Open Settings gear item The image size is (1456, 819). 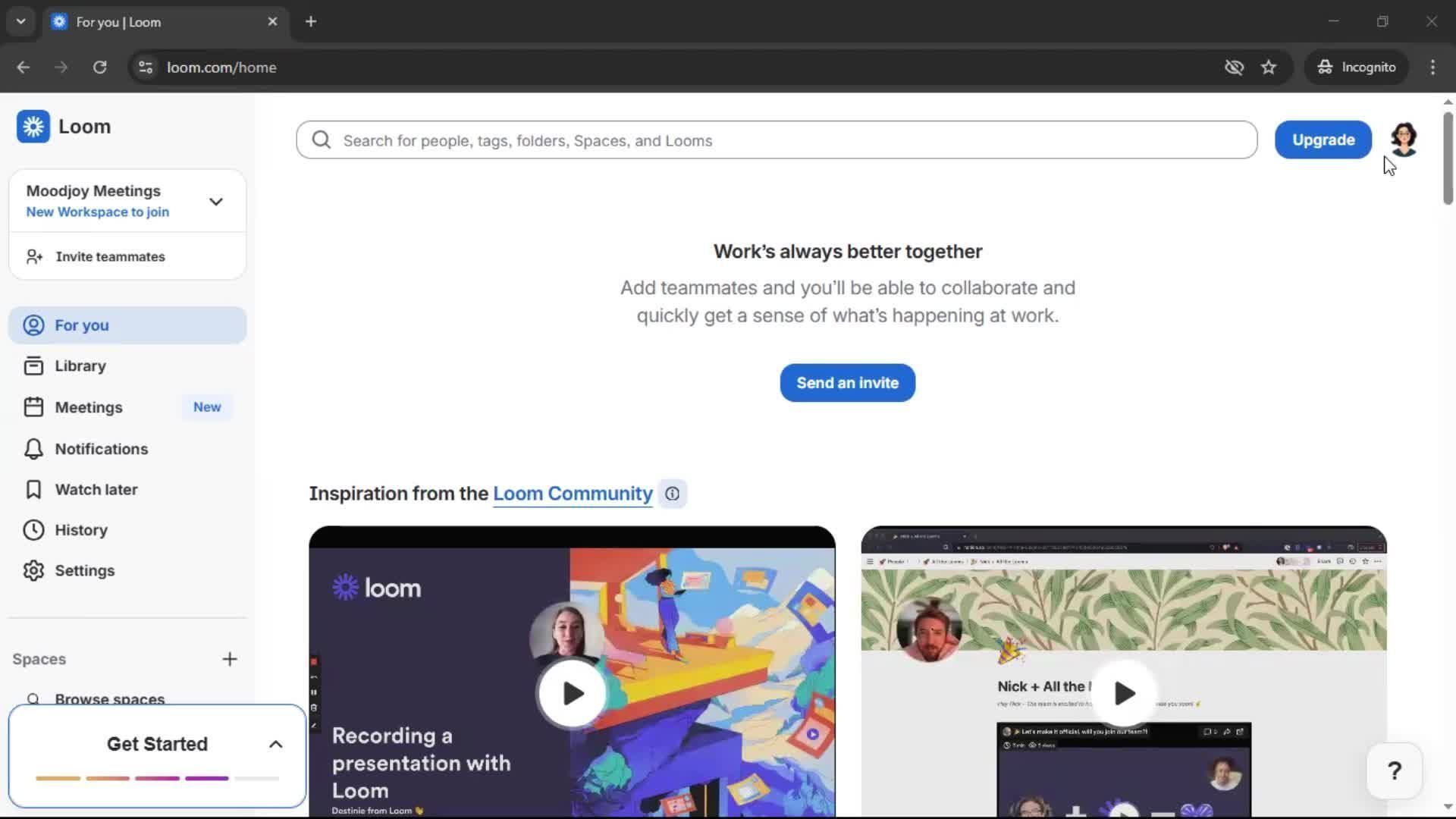pyautogui.click(x=84, y=571)
